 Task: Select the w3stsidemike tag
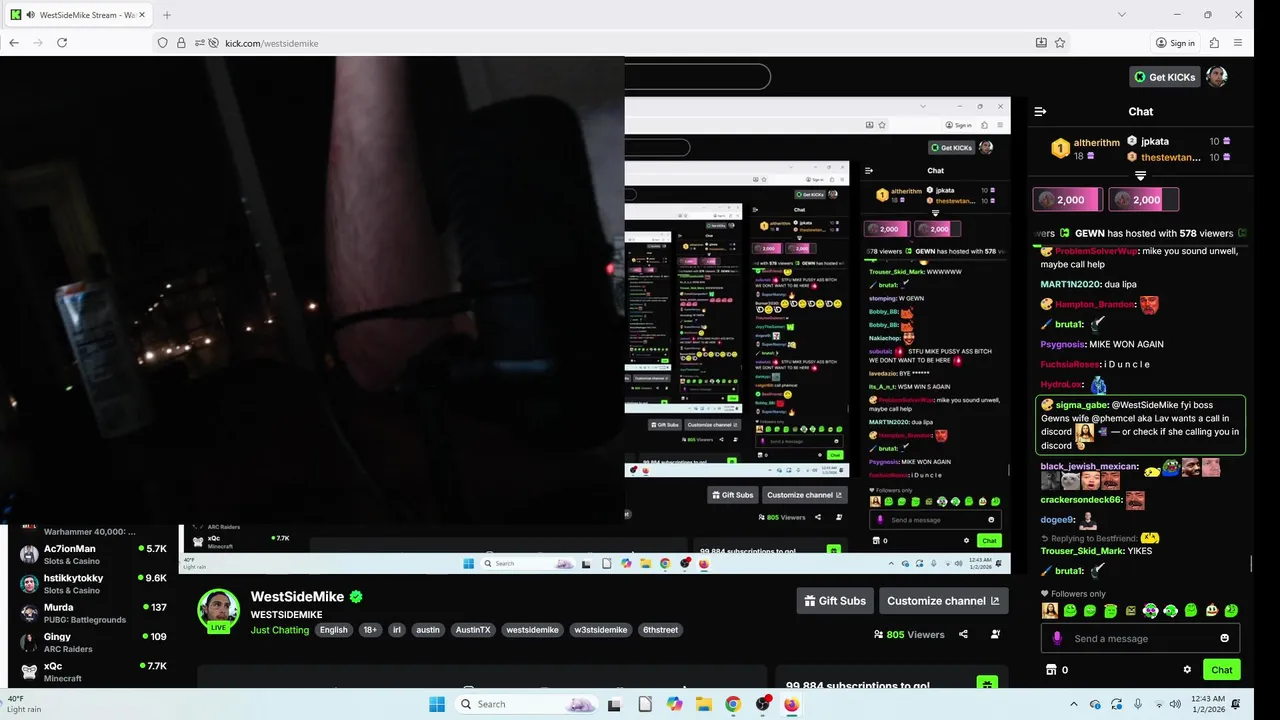tap(601, 630)
